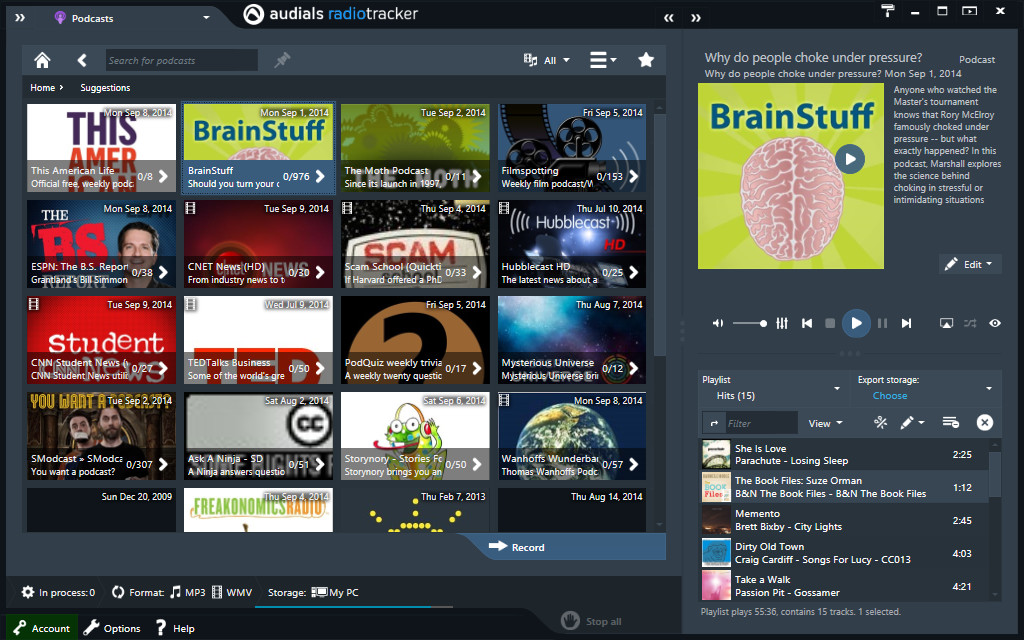The width and height of the screenshot is (1024, 640).
Task: Open the paint roller skin icon
Action: [888, 10]
